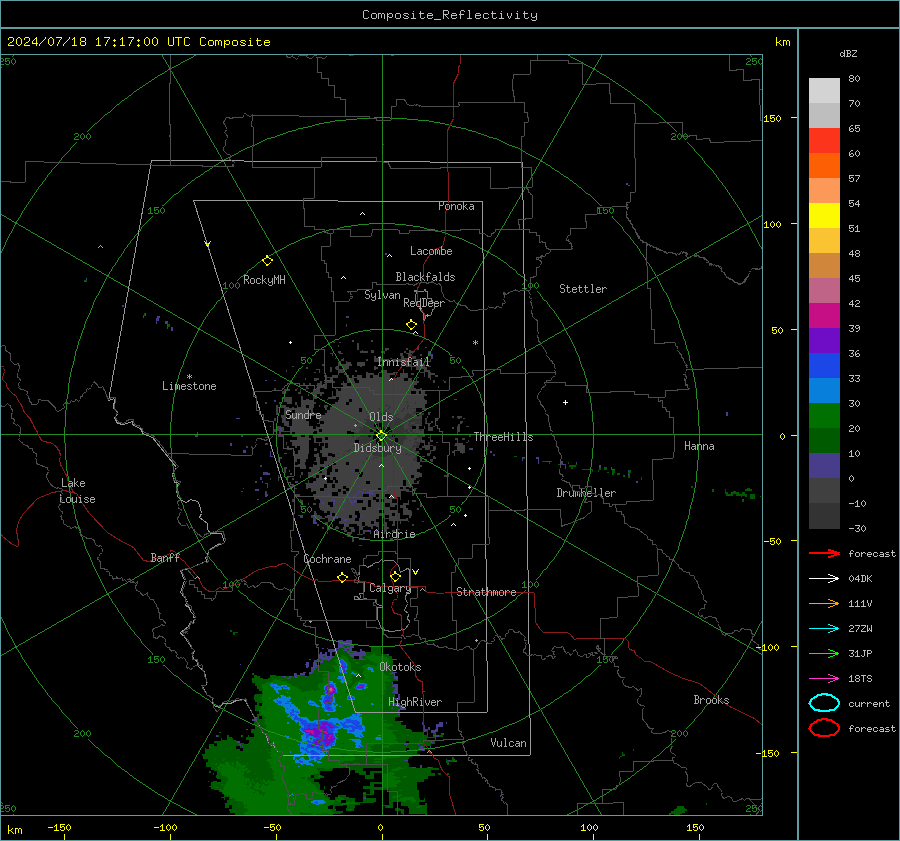Screen dimensions: 900x841
Task: Click the Olds label
Action: click(381, 417)
